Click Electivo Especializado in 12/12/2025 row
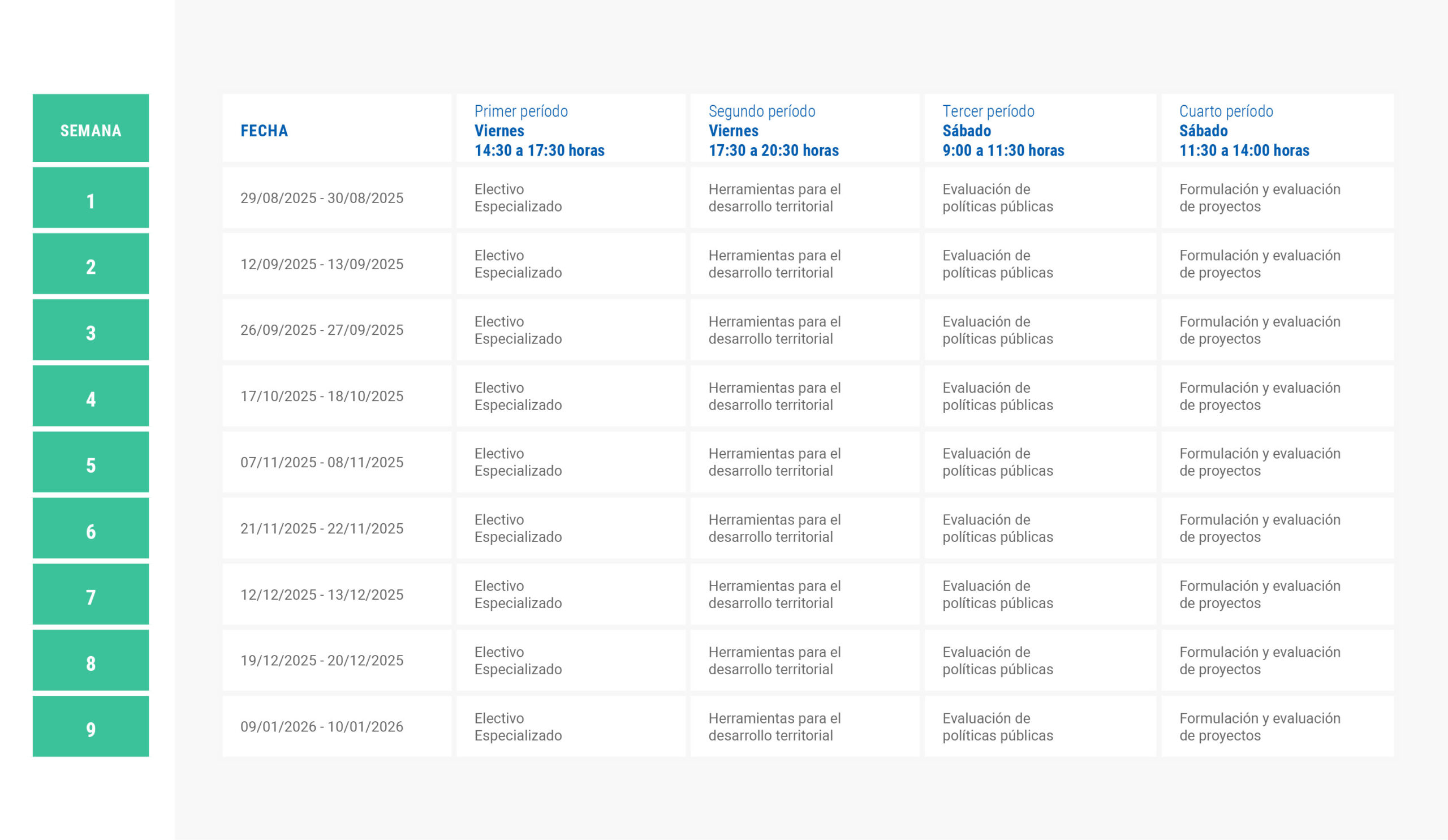This screenshot has width=1448, height=840. (x=571, y=594)
